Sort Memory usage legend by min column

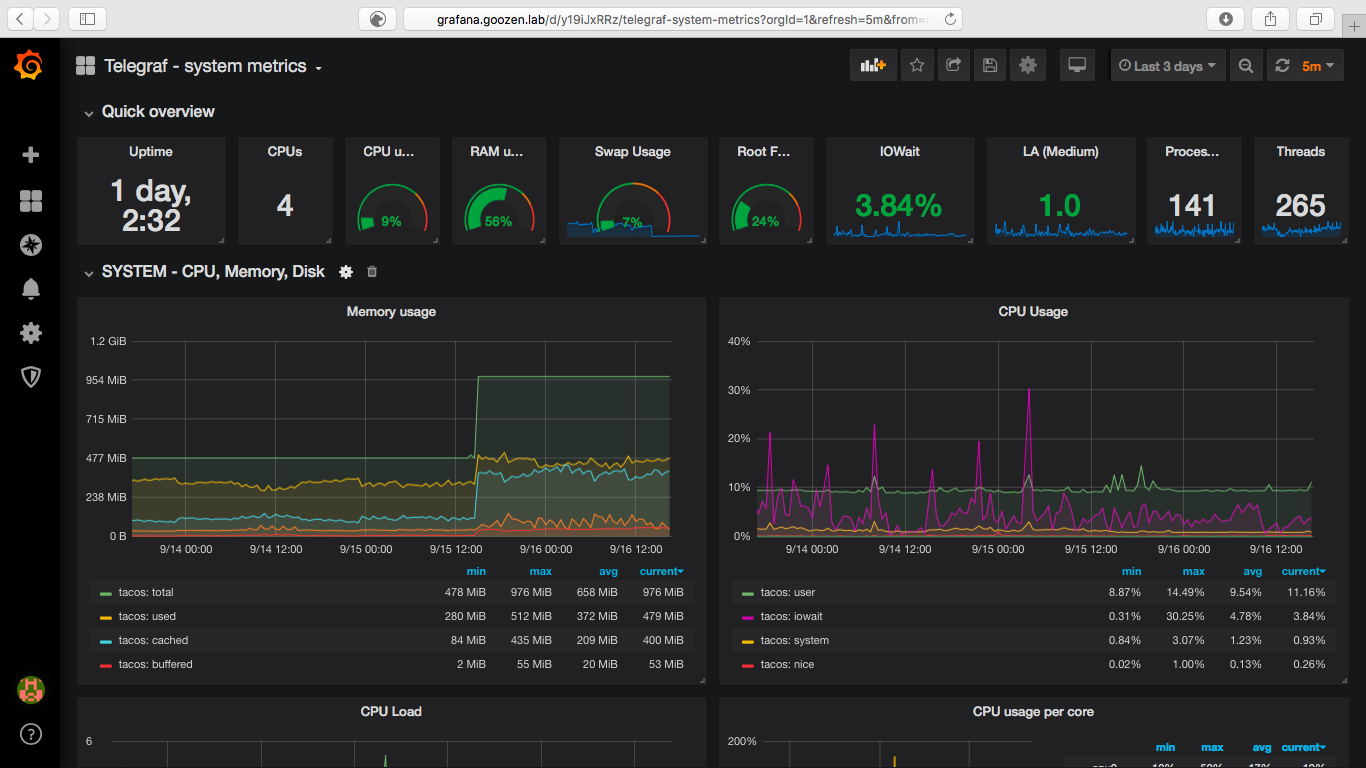pos(476,571)
